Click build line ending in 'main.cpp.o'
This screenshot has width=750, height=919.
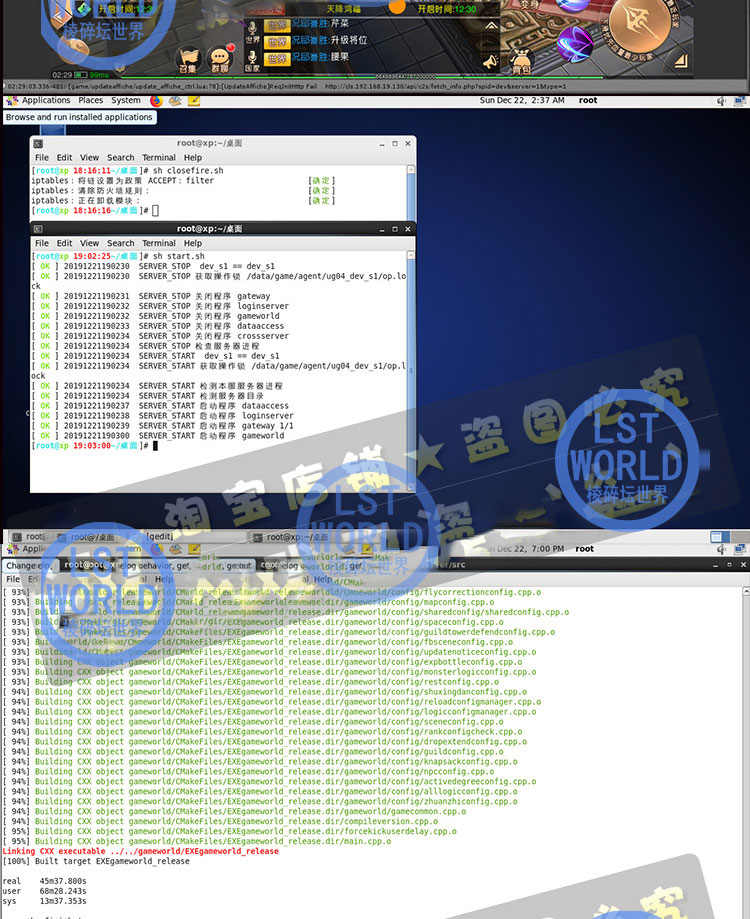click(x=197, y=841)
